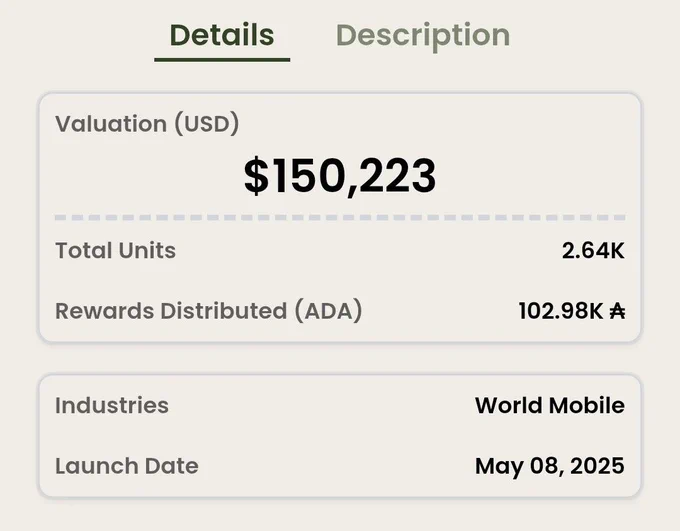Click the Launch Date label

(127, 466)
